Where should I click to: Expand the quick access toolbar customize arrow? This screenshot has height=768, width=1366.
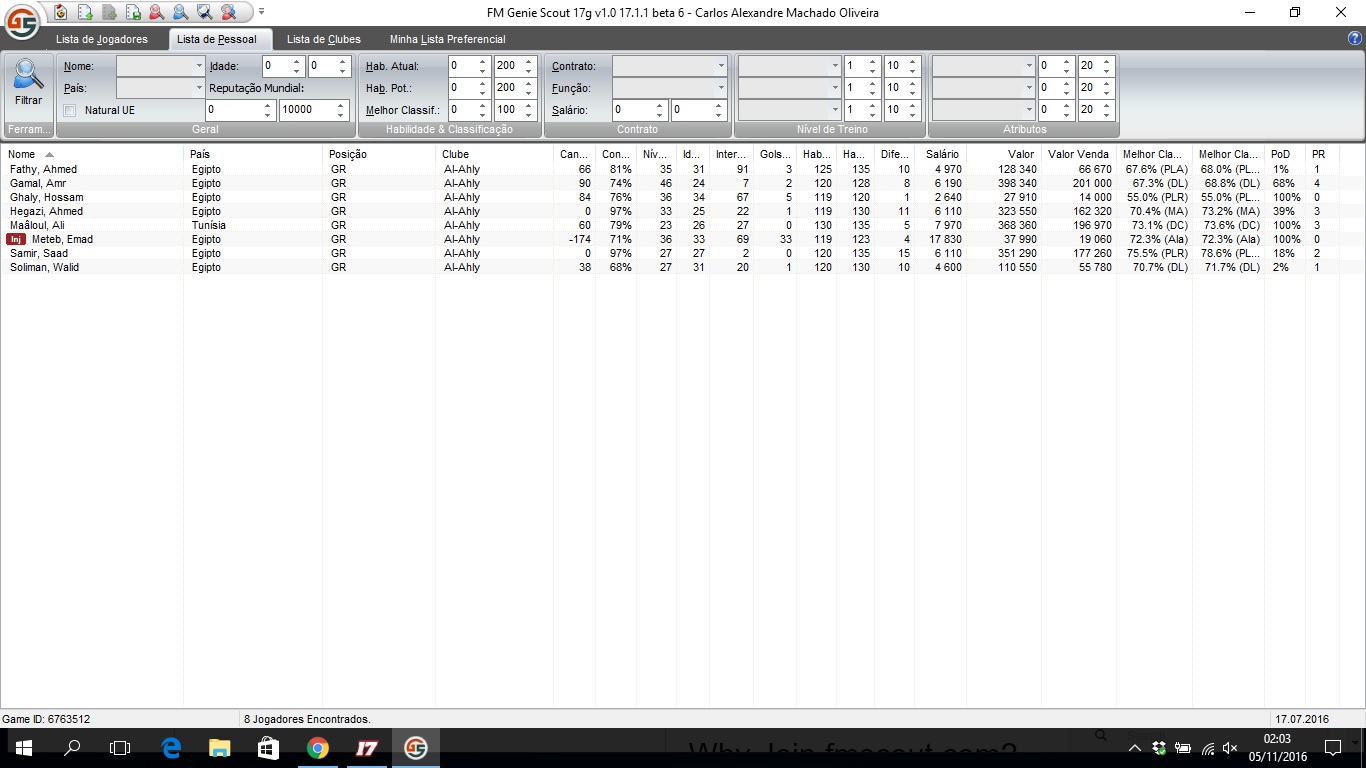click(261, 12)
